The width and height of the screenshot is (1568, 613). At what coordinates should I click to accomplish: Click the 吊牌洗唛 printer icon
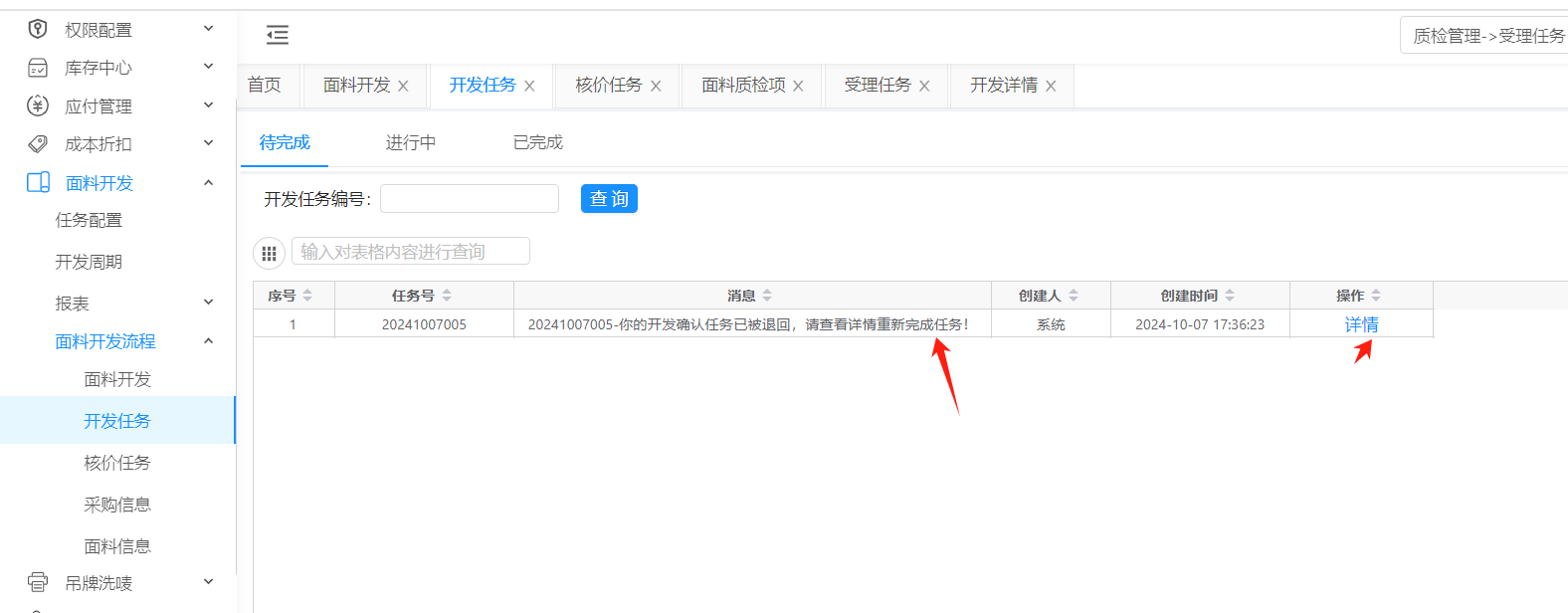pyautogui.click(x=38, y=582)
